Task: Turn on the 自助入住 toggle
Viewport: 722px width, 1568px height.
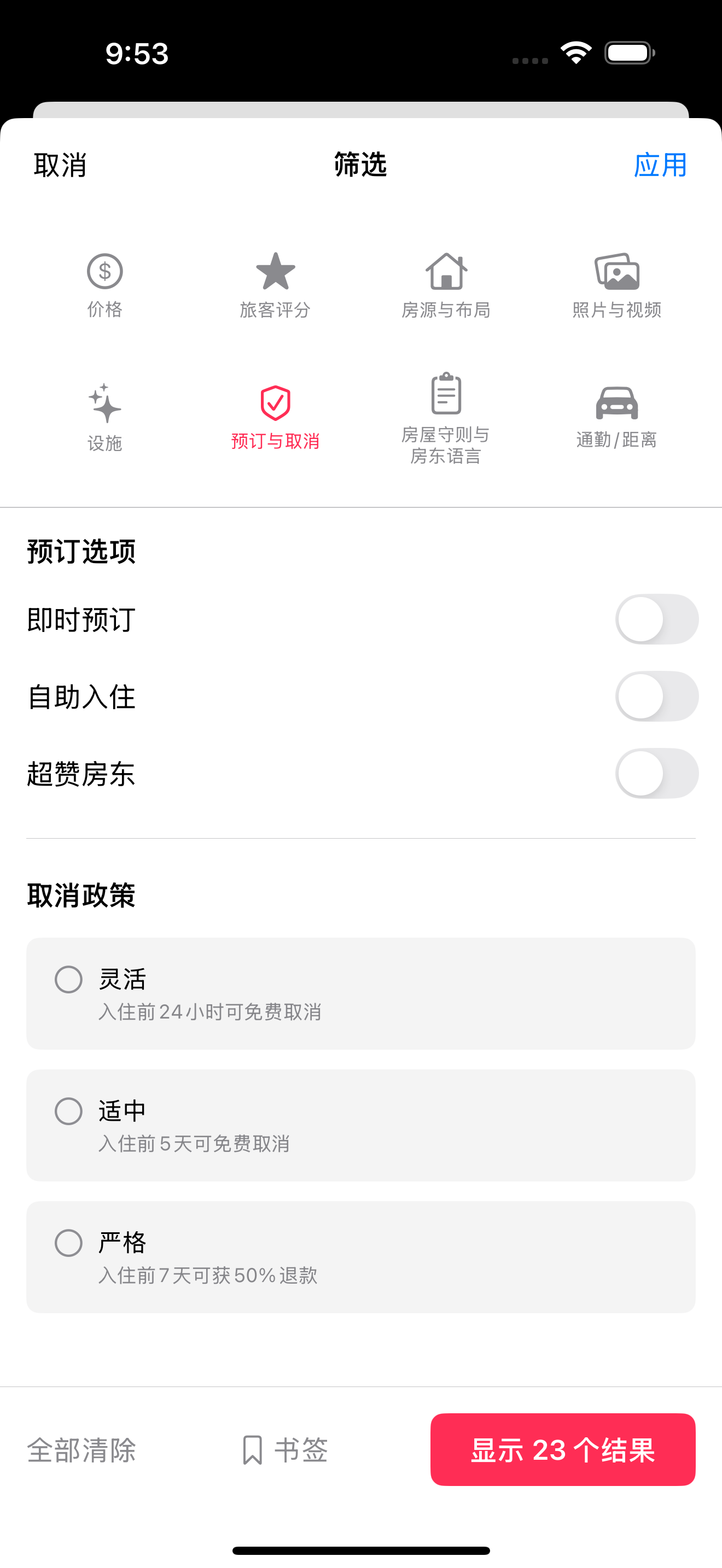Action: [x=656, y=697]
